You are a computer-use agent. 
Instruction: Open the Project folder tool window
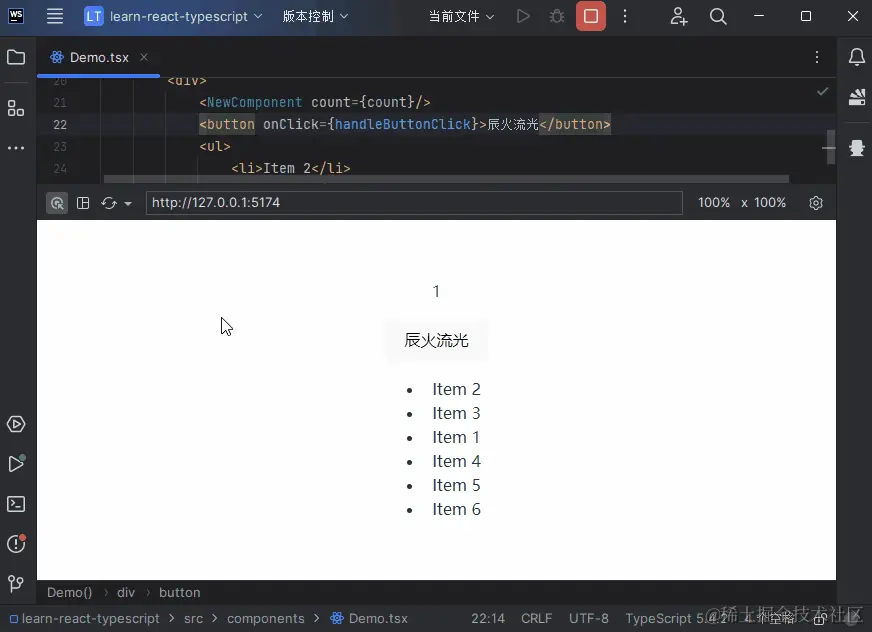tap(16, 57)
